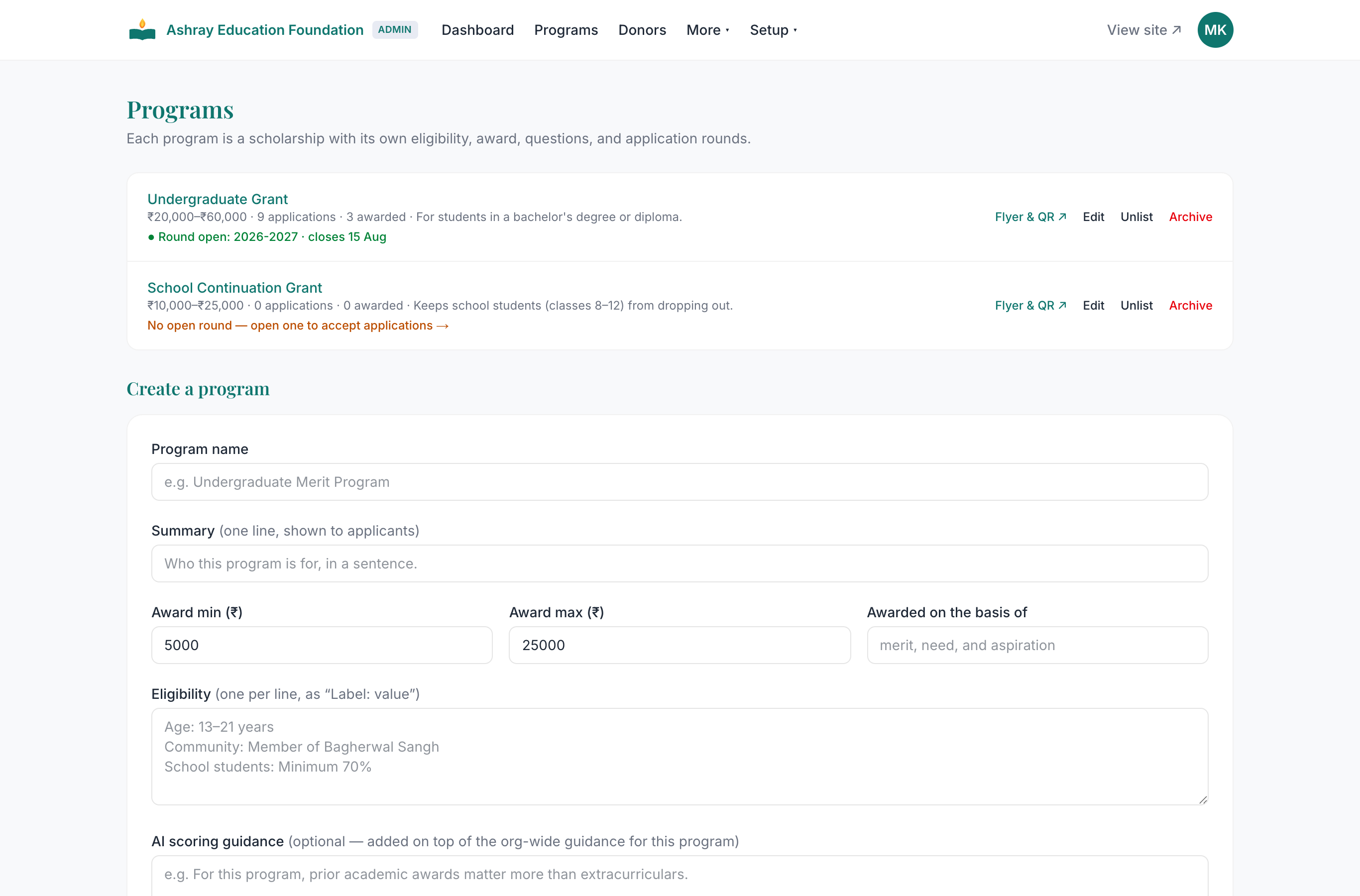The width and height of the screenshot is (1360, 896).
Task: Go to Dashboard
Action: pyautogui.click(x=477, y=30)
